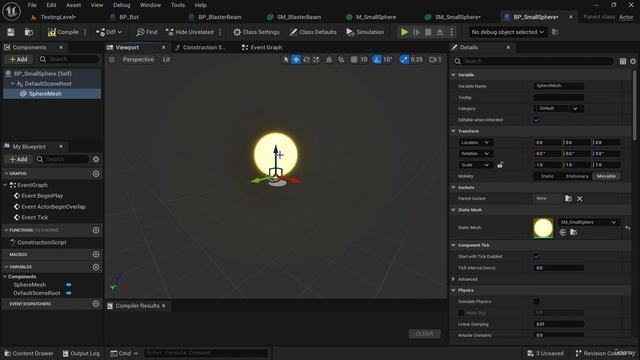Viewport: 640px width, 360px height.
Task: Open the Tools menu
Action: tap(178, 5)
